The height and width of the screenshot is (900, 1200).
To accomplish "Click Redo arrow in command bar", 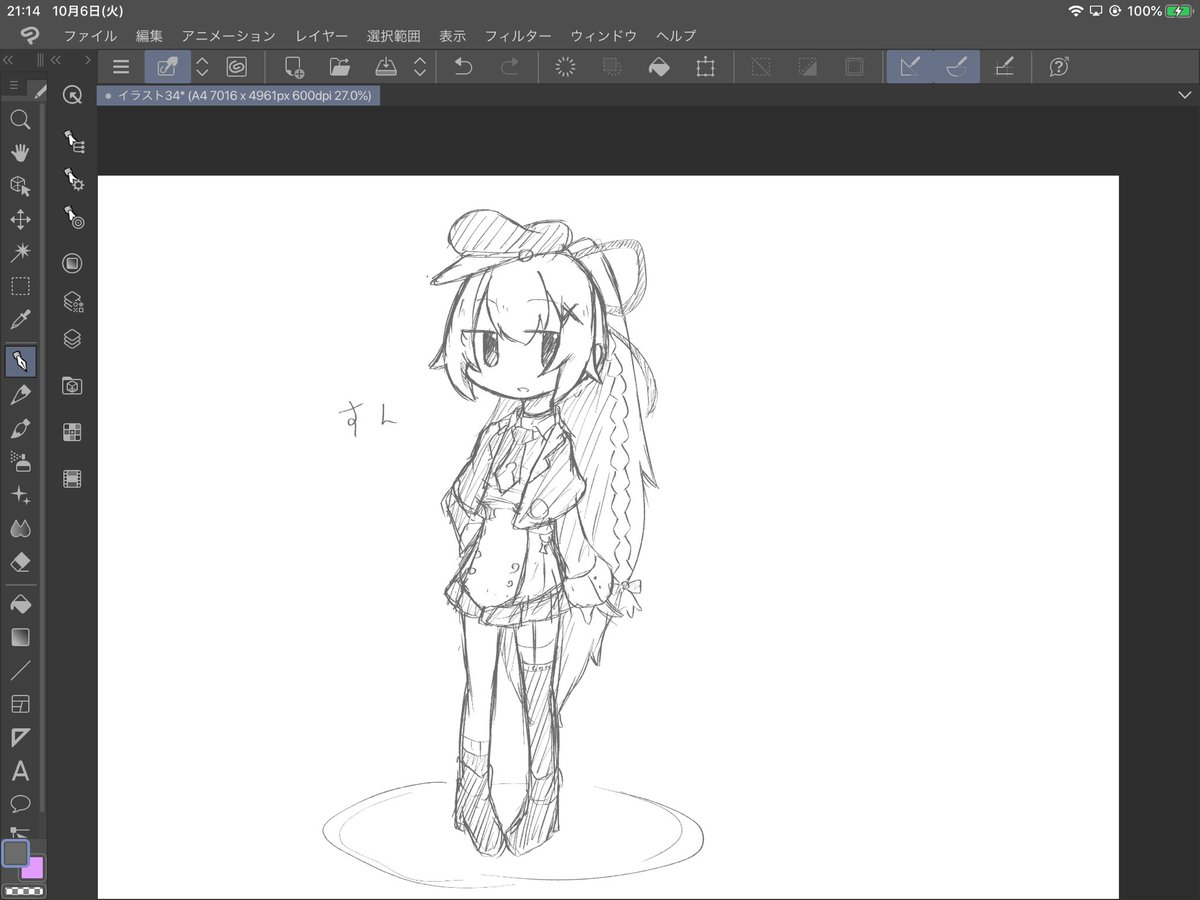I will pyautogui.click(x=509, y=67).
